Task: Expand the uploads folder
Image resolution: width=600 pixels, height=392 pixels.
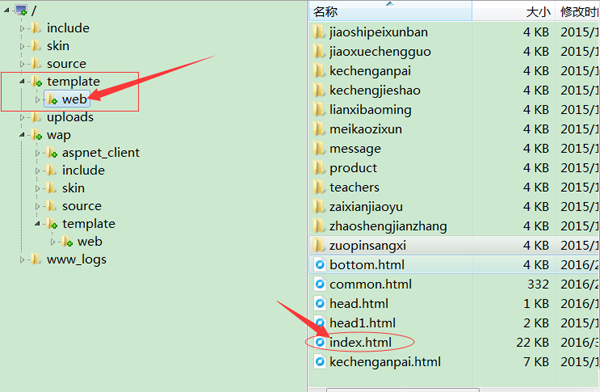Action: click(22, 118)
